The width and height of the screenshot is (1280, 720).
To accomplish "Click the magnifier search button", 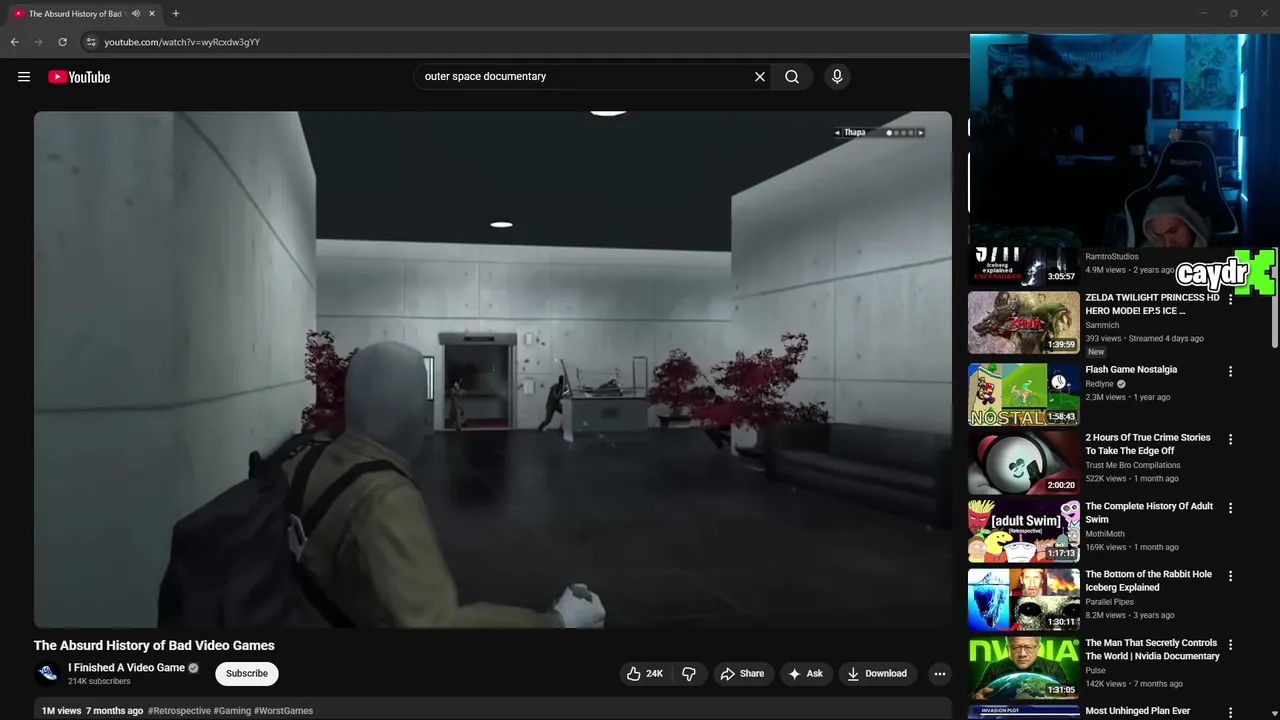I will tap(792, 77).
